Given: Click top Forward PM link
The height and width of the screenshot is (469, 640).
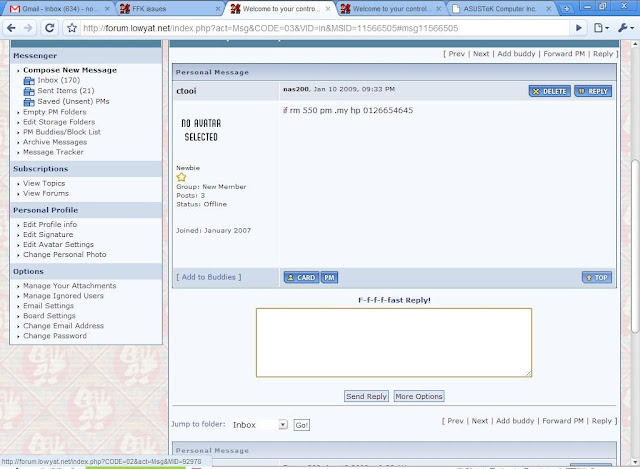Looking at the screenshot, I should tap(564, 54).
